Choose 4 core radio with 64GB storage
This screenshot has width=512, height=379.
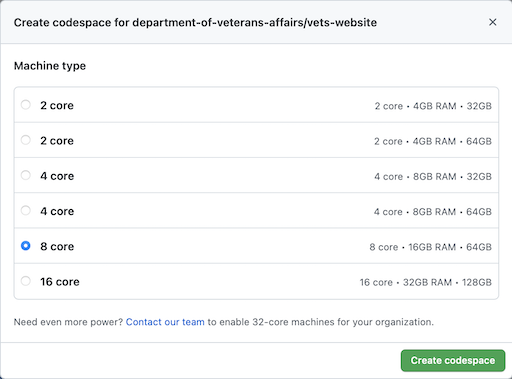pyautogui.click(x=26, y=211)
